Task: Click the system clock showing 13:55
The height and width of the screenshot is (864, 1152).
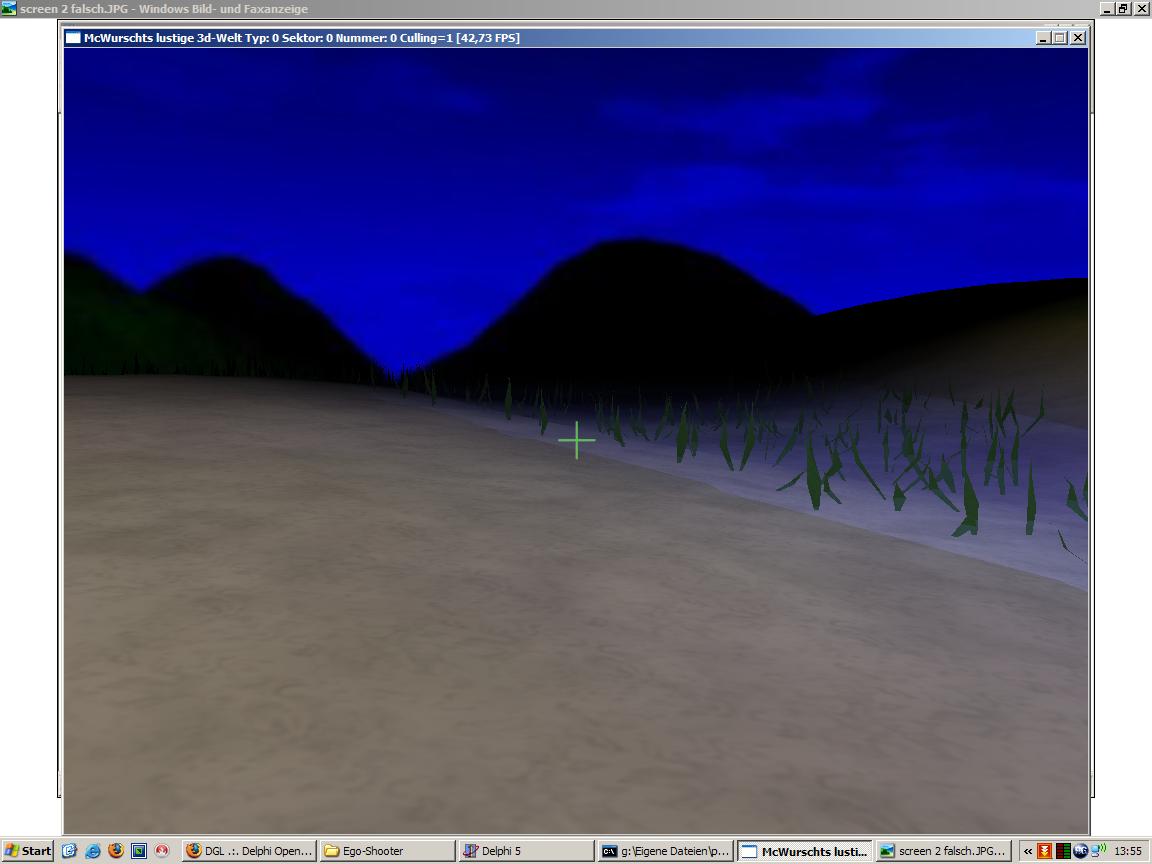Action: pyautogui.click(x=1128, y=851)
